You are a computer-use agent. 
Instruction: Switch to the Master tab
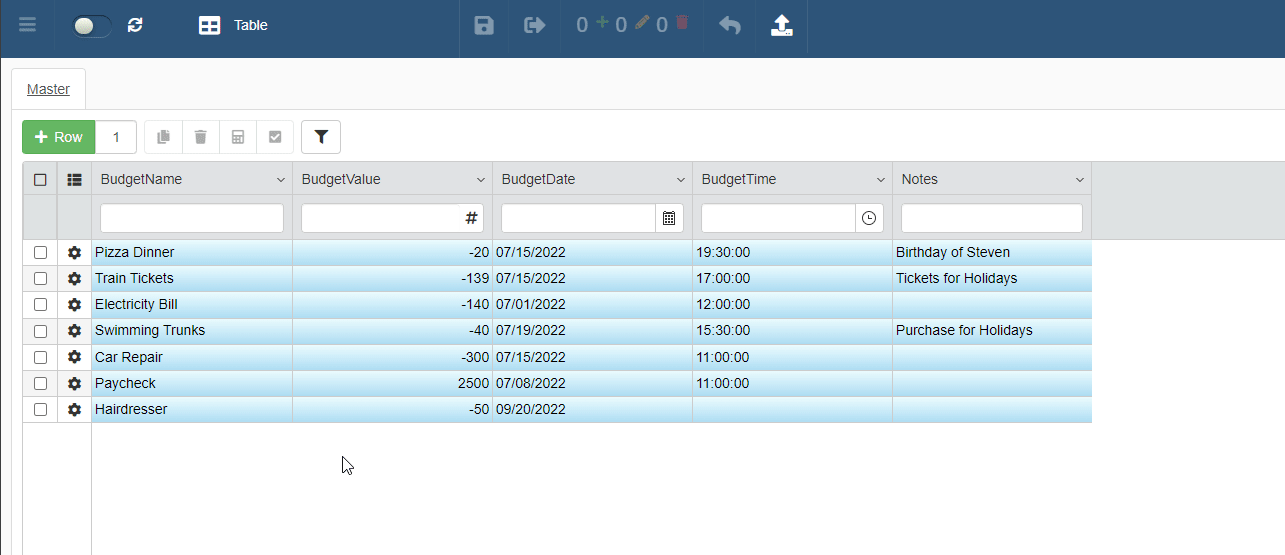[x=48, y=89]
